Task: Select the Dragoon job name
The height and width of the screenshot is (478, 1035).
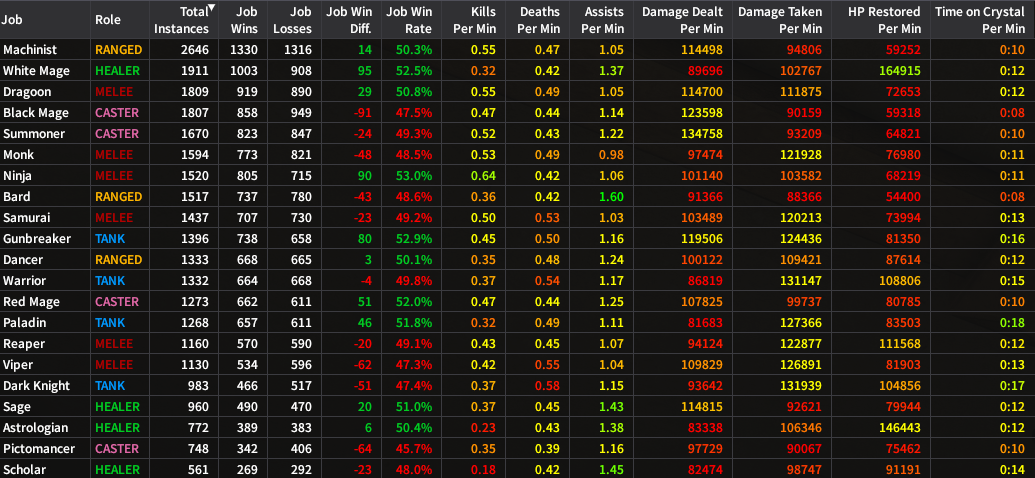Action: [27, 92]
